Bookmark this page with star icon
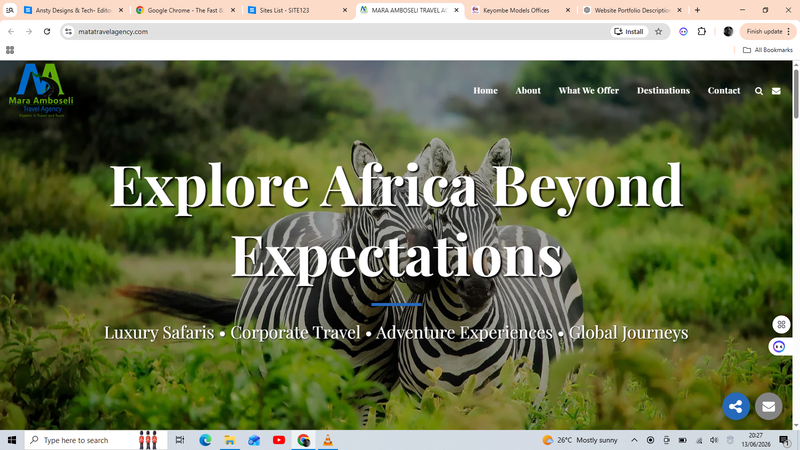The width and height of the screenshot is (800, 450). pos(659,32)
